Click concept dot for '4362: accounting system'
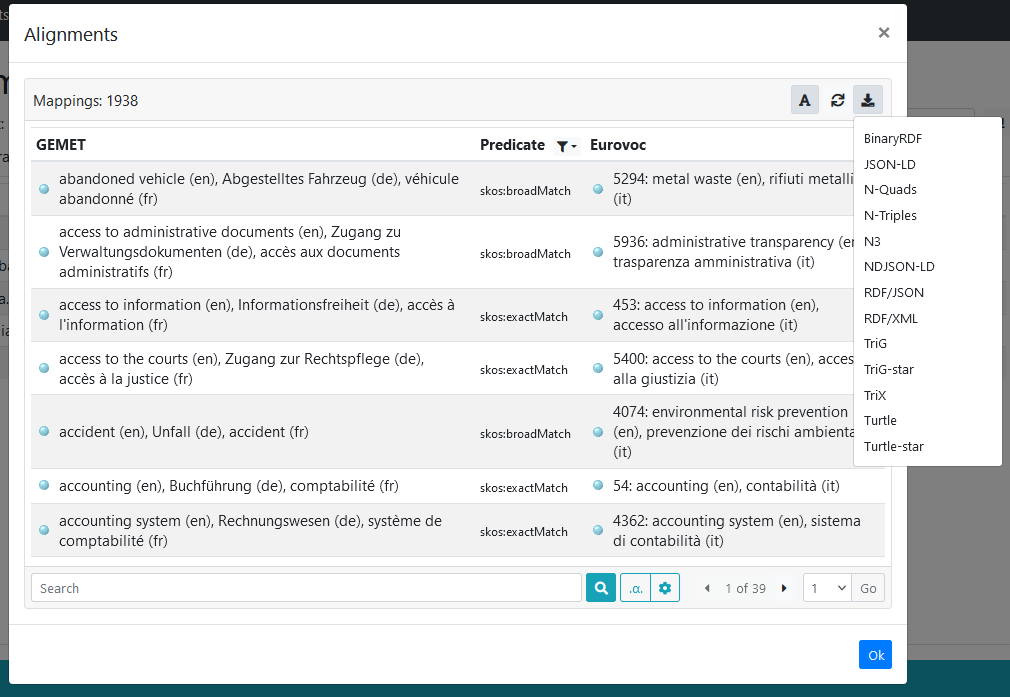Viewport: 1010px width, 697px height. pos(598,530)
